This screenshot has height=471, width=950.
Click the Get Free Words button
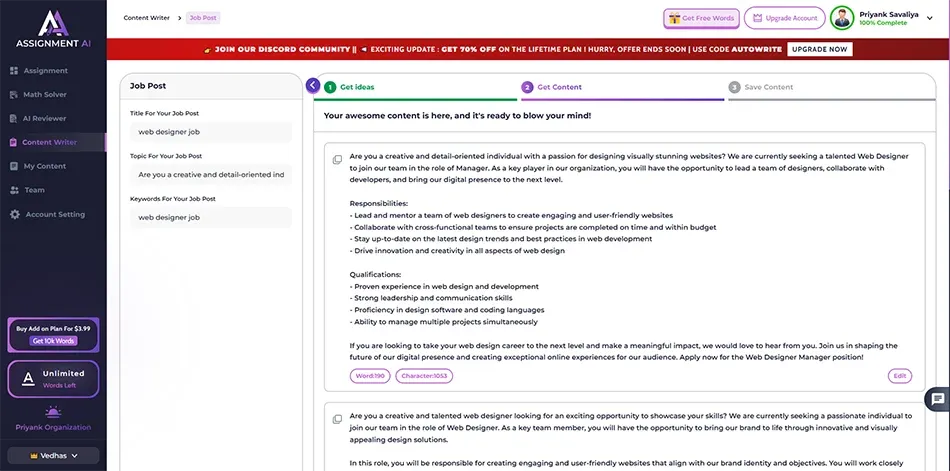pos(700,18)
